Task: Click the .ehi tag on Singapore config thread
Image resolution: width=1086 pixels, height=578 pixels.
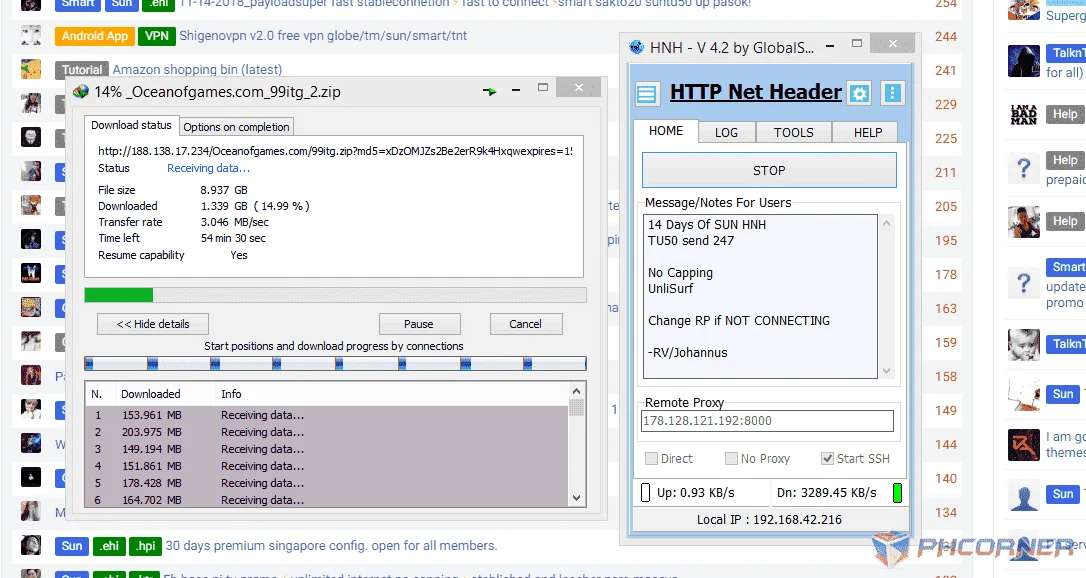Action: click(x=109, y=546)
